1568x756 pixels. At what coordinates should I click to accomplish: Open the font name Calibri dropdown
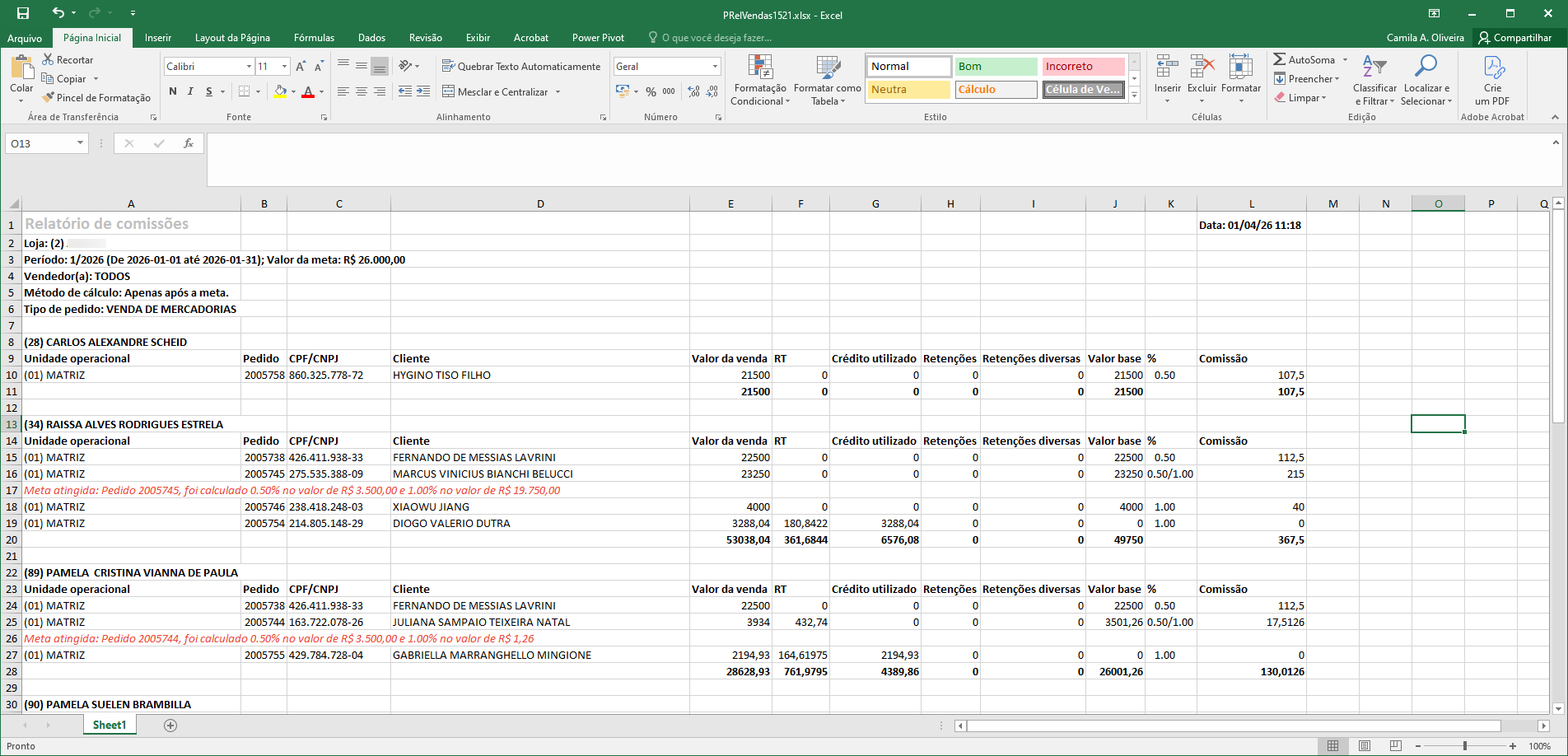point(249,66)
